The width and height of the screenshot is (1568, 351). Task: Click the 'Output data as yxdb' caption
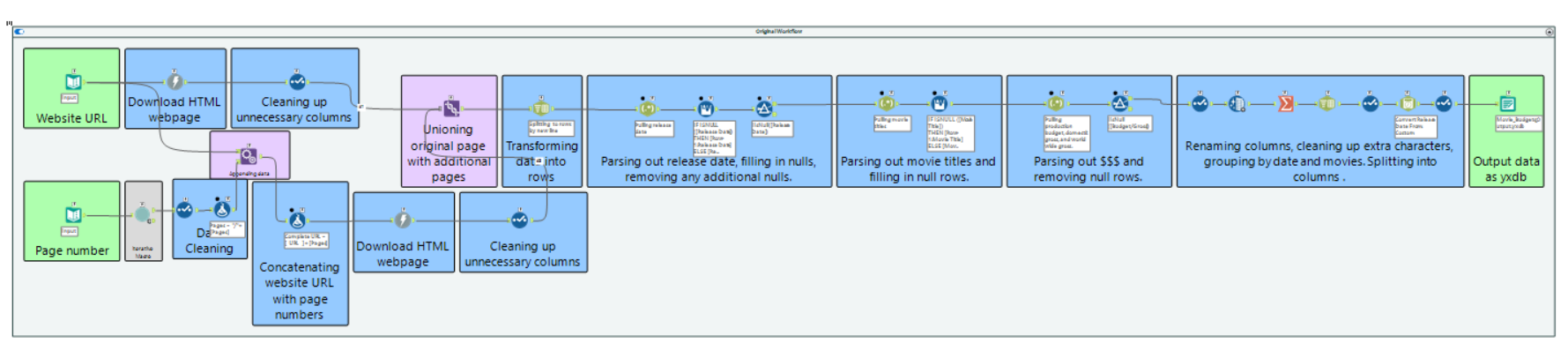(1506, 169)
